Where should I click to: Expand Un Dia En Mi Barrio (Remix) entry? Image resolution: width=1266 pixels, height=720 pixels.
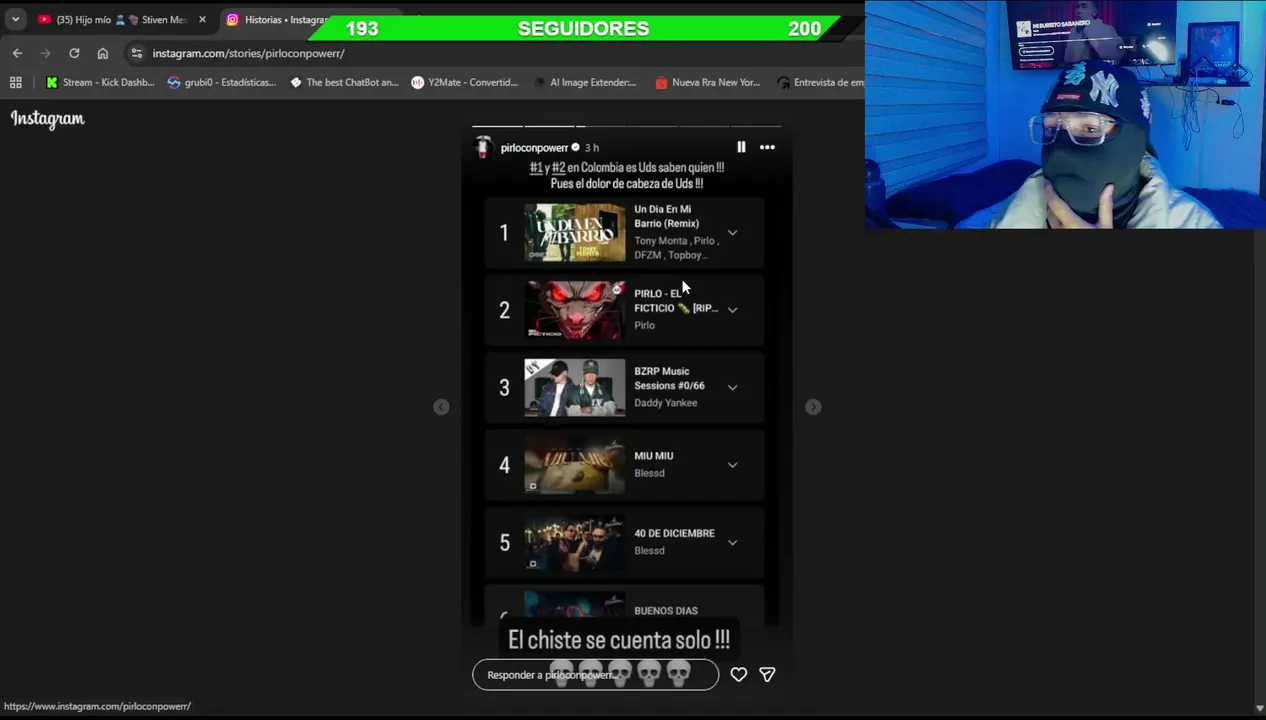point(732,233)
